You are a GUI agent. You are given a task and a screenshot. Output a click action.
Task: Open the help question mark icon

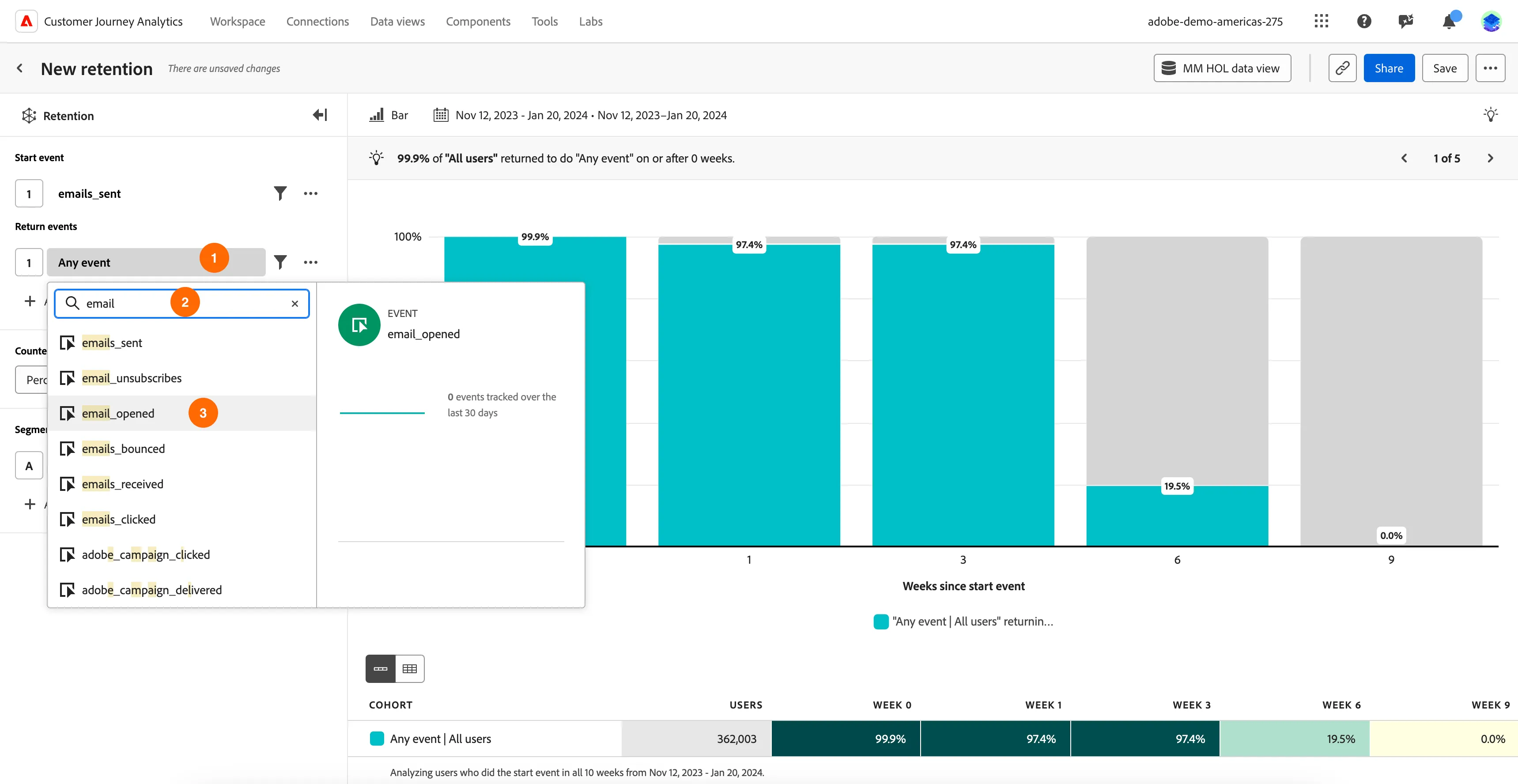tap(1363, 21)
